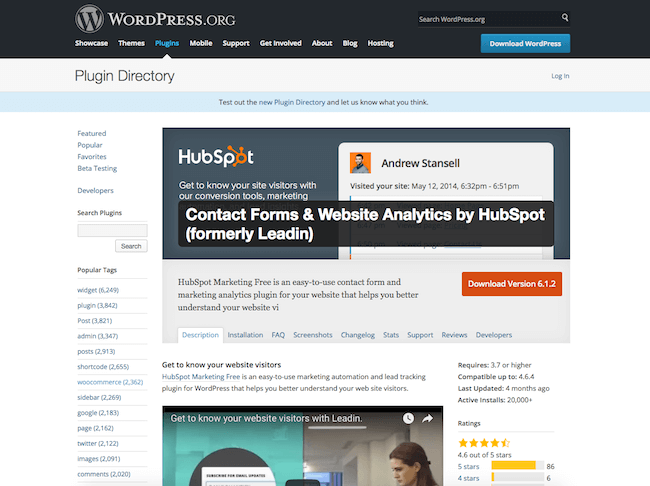Click the search magnifier icon
Image resolution: width=650 pixels, height=486 pixels.
point(565,18)
